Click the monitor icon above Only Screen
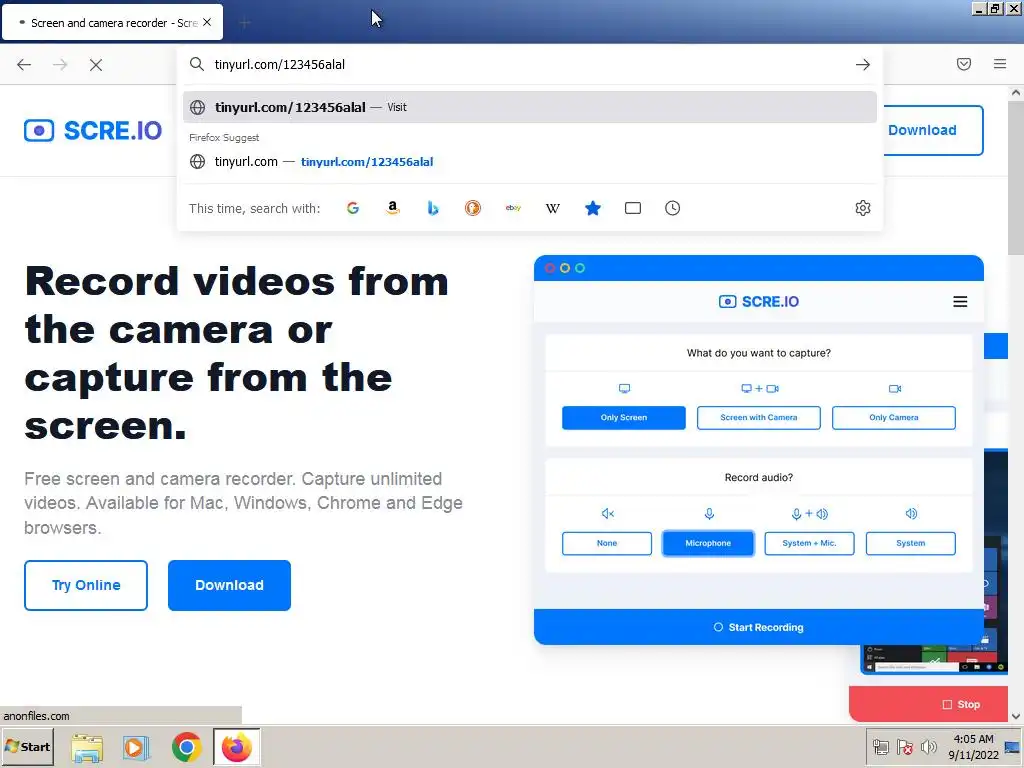 click(624, 389)
